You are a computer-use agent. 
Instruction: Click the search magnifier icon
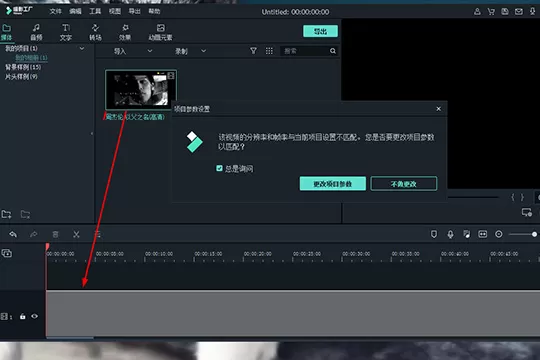(333, 51)
